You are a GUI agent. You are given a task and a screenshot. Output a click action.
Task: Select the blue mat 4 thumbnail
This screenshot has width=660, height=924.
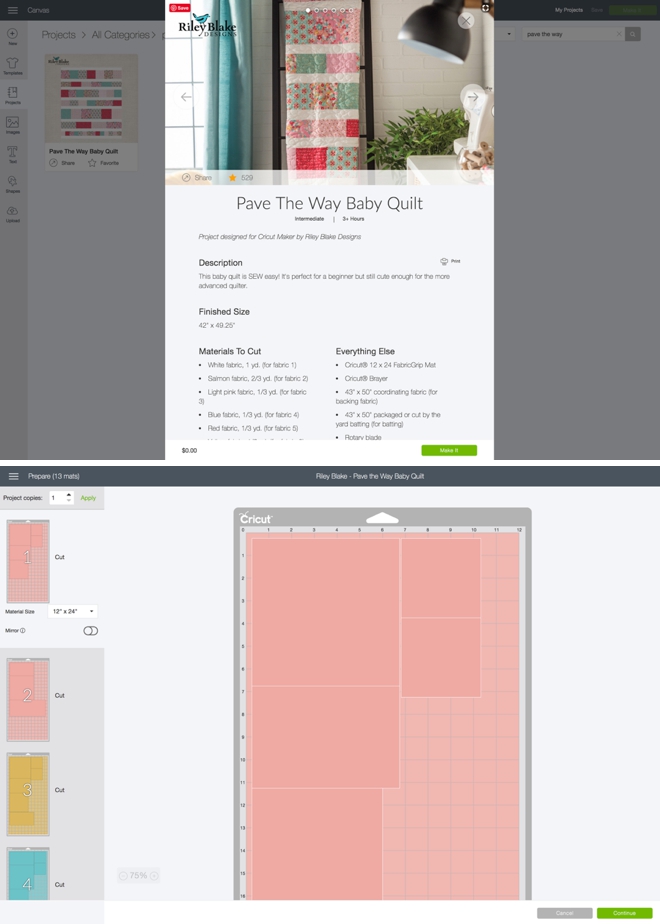coord(28,874)
